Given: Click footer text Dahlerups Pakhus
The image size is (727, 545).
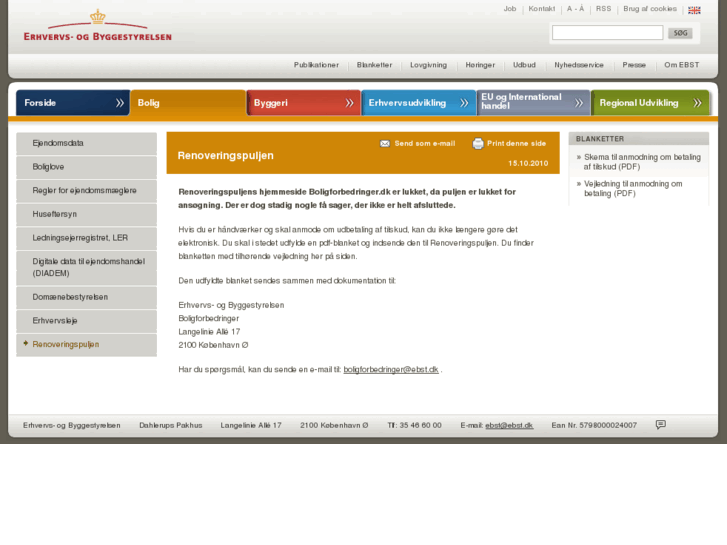Looking at the screenshot, I should 171,425.
